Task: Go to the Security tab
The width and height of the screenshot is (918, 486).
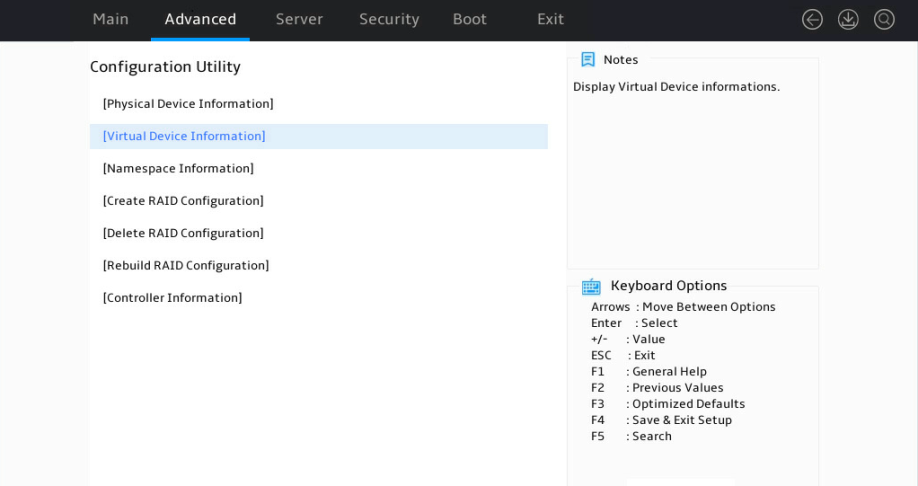Action: click(x=389, y=19)
